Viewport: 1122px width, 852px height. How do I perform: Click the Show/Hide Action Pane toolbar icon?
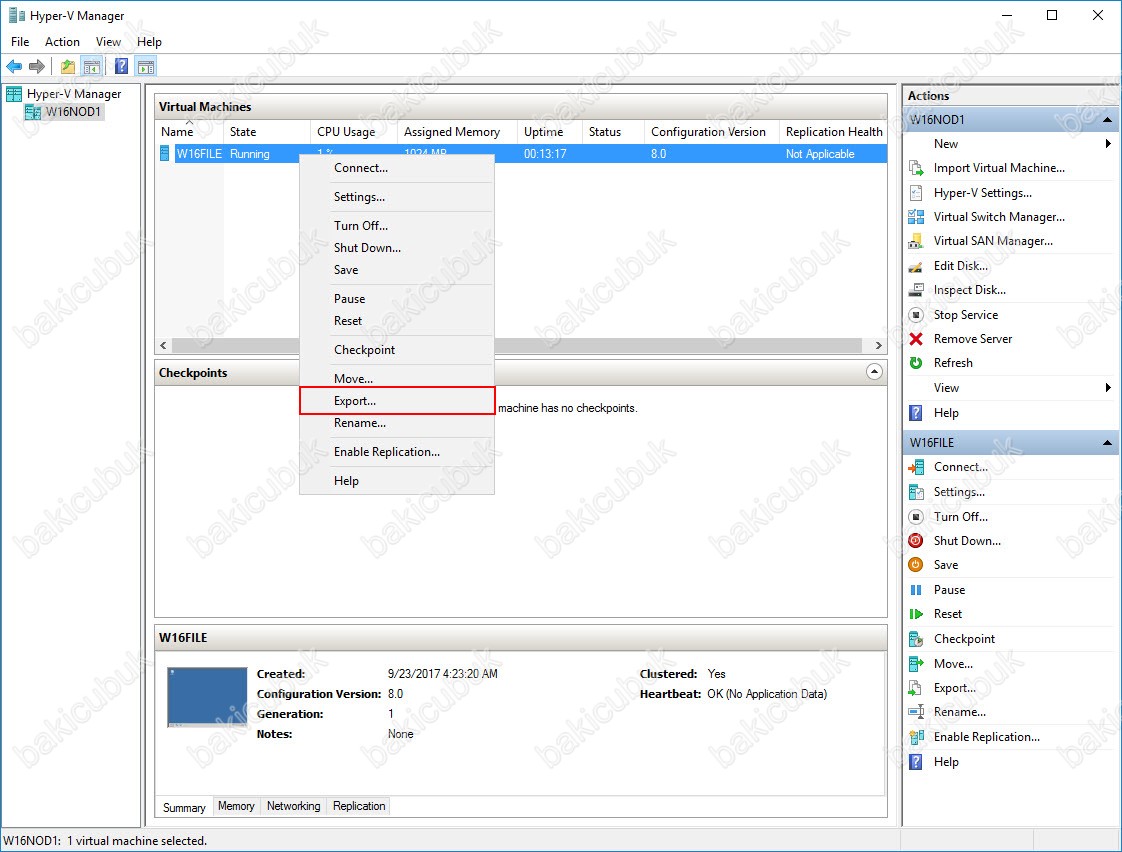(146, 67)
